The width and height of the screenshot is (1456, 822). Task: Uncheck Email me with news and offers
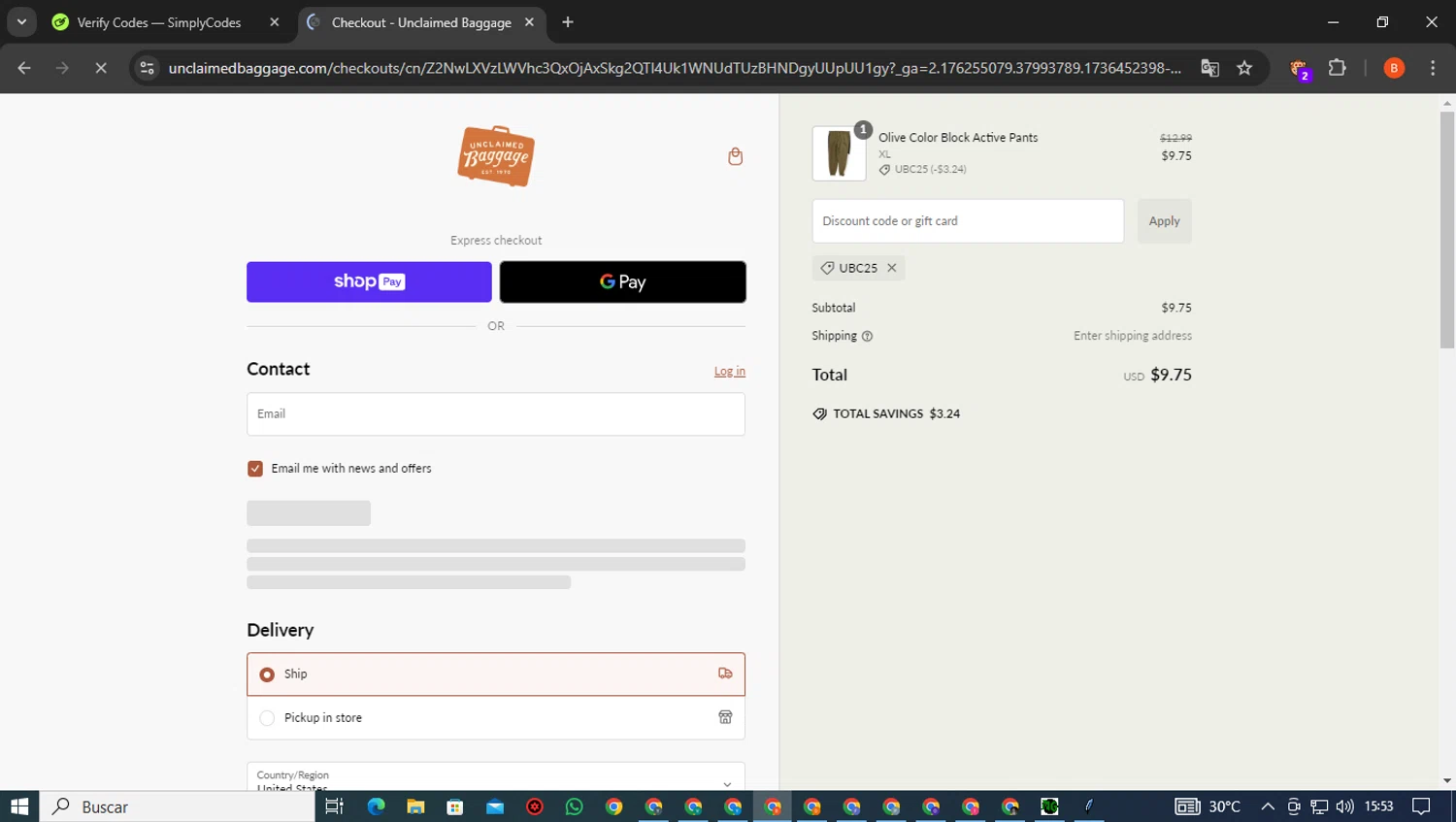pos(255,469)
